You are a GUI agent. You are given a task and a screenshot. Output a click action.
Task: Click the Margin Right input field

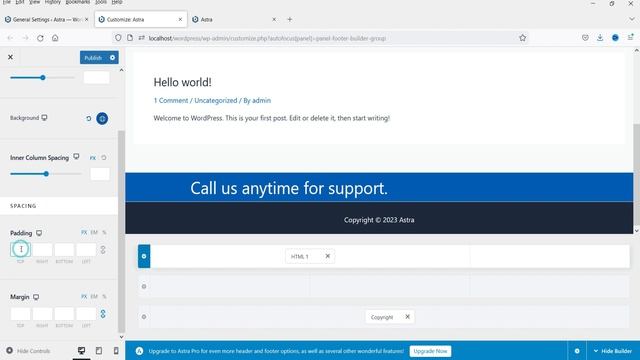[x=42, y=314]
